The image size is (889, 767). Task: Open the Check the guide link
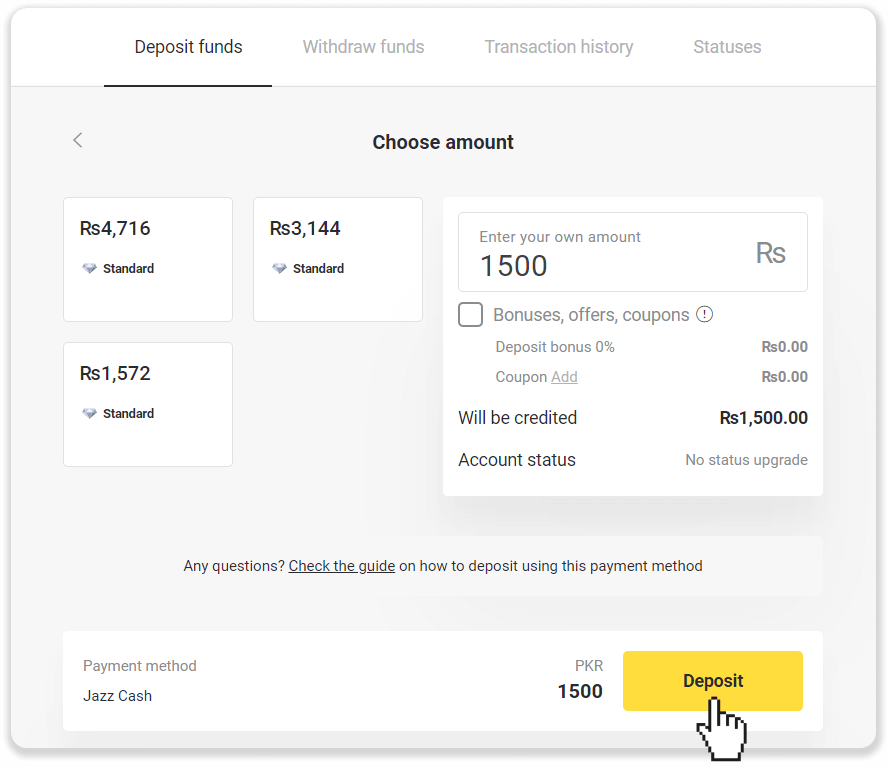point(341,566)
